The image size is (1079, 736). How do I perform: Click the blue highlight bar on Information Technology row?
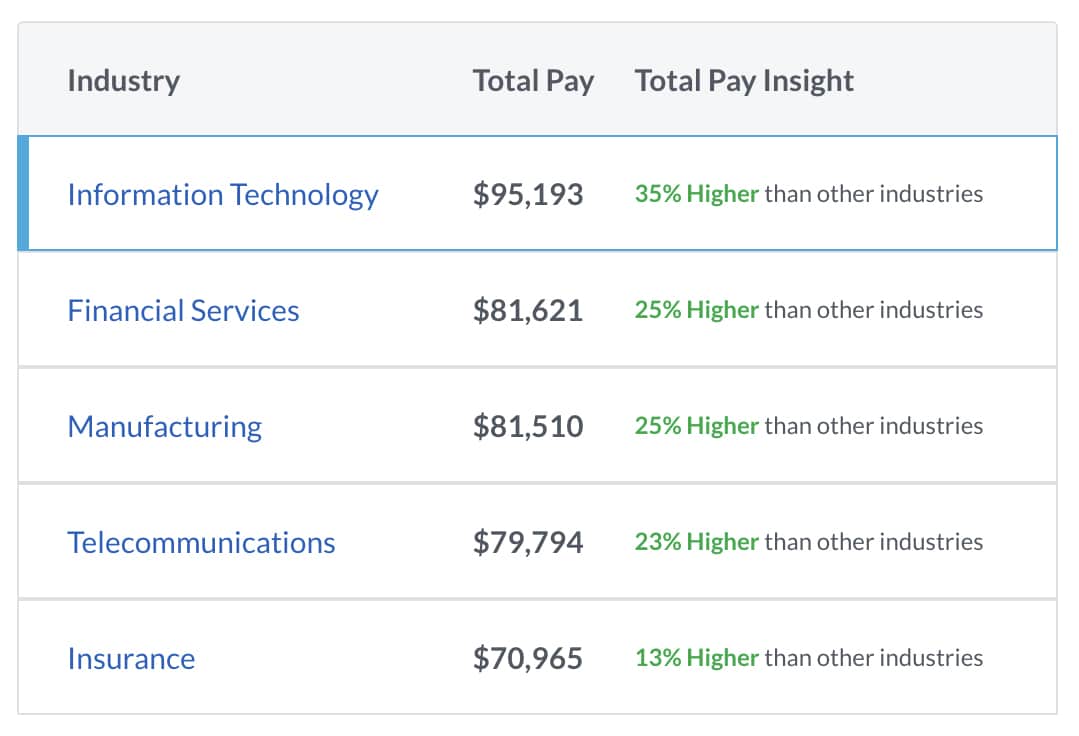point(23,193)
